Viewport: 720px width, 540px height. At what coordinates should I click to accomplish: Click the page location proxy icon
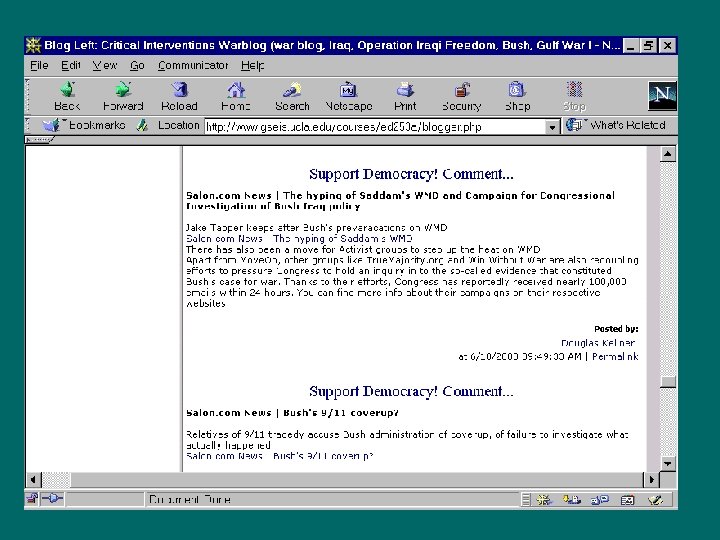tap(142, 125)
